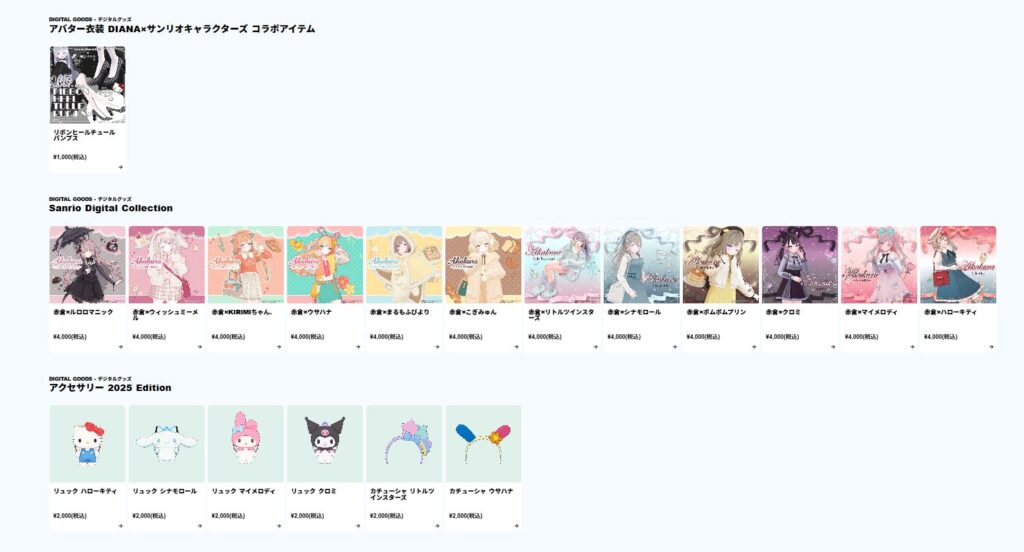Click the arrow icon on カチューシャ ウサハナ card
This screenshot has width=1024, height=552.
517,526
